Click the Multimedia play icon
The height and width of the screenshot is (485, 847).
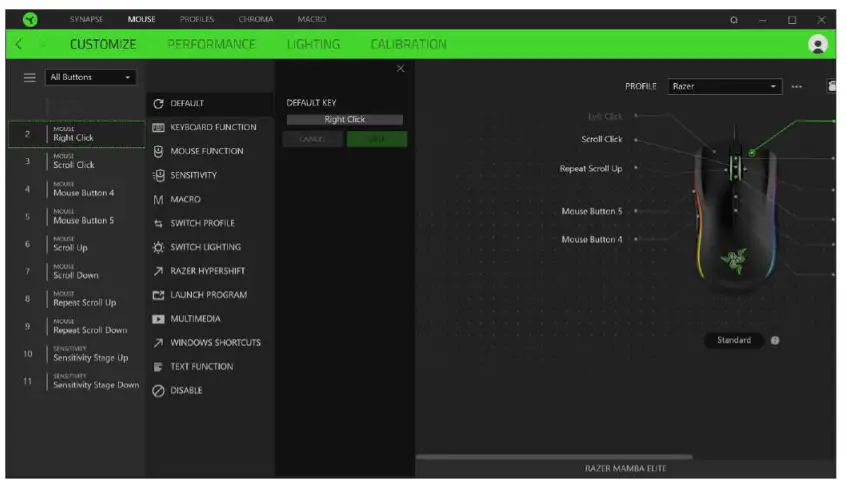(x=158, y=319)
